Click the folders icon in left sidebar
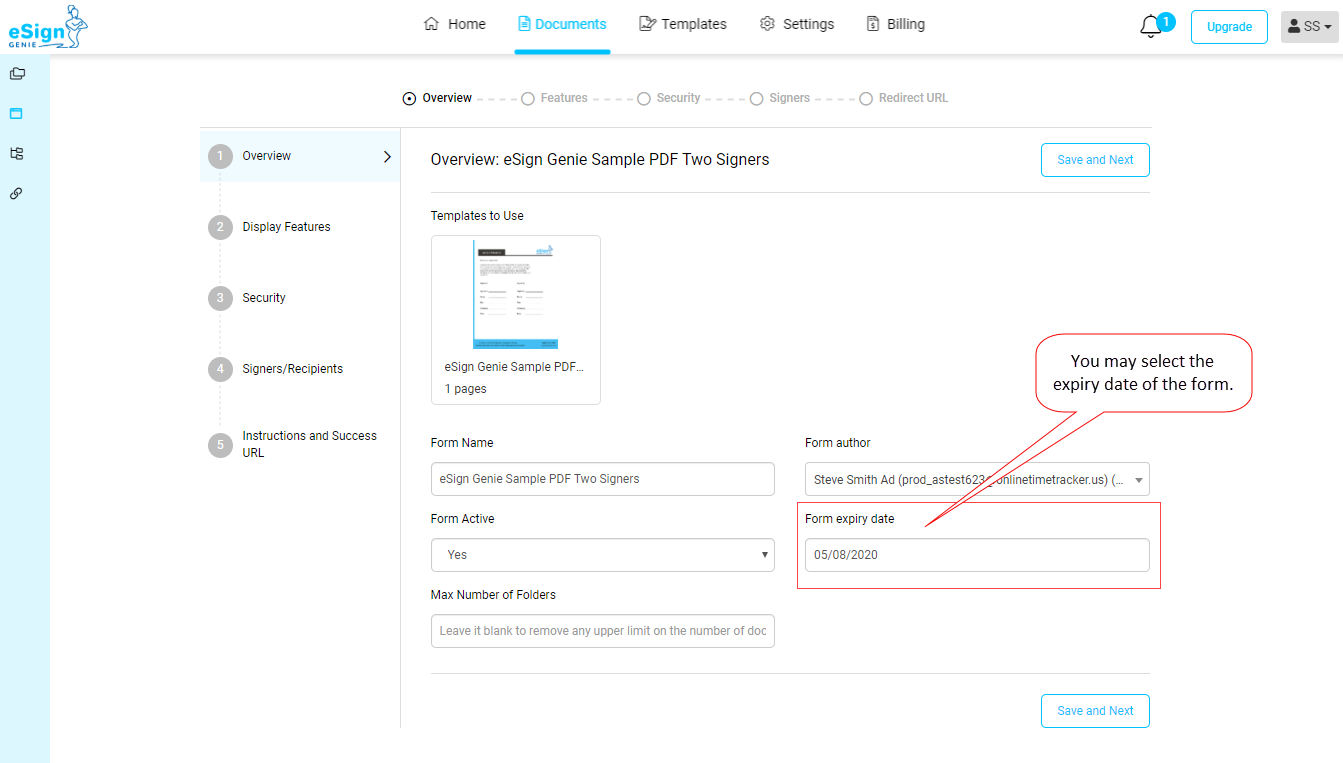This screenshot has width=1343, height=763. [x=17, y=73]
